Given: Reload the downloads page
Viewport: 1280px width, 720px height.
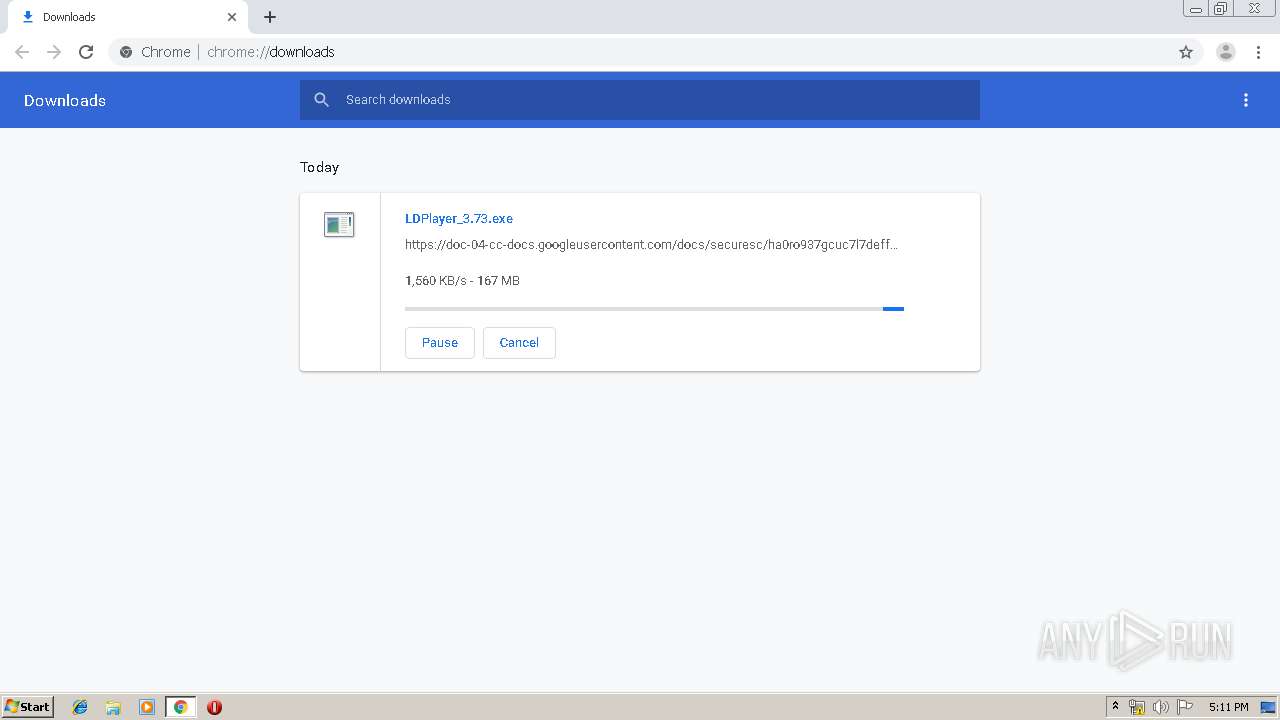Looking at the screenshot, I should pyautogui.click(x=86, y=52).
